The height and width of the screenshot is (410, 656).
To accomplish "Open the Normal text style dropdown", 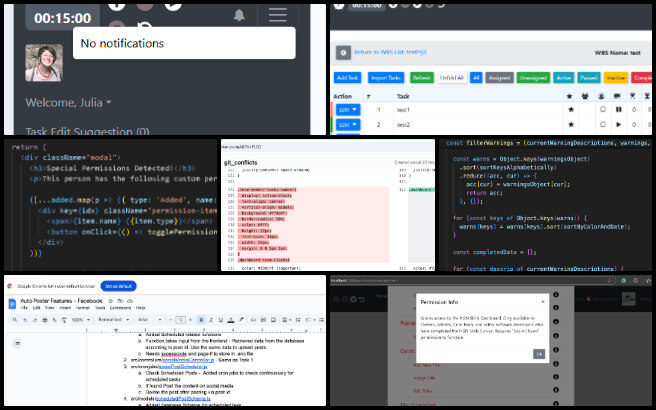I will pos(115,320).
